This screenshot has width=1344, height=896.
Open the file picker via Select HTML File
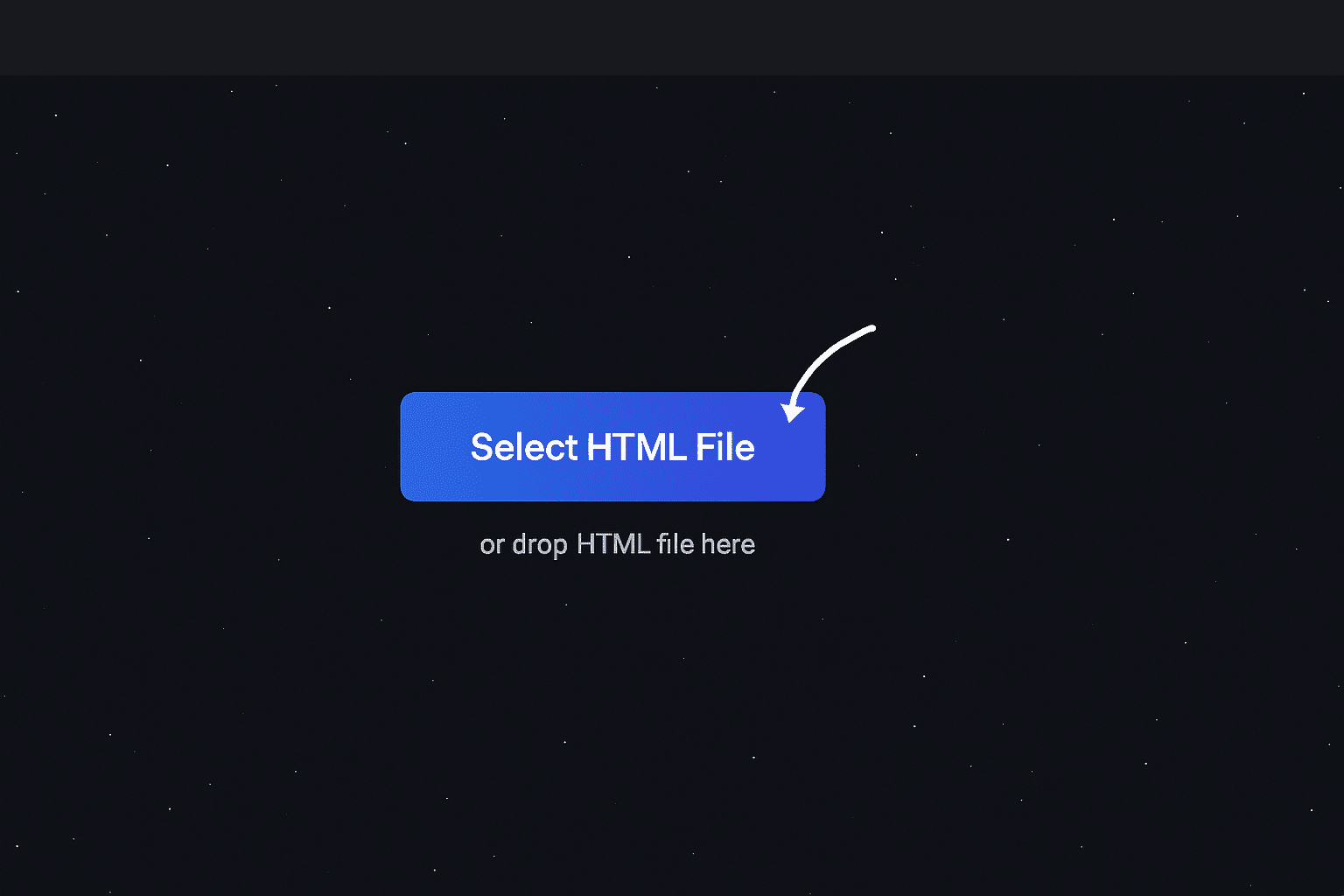612,446
